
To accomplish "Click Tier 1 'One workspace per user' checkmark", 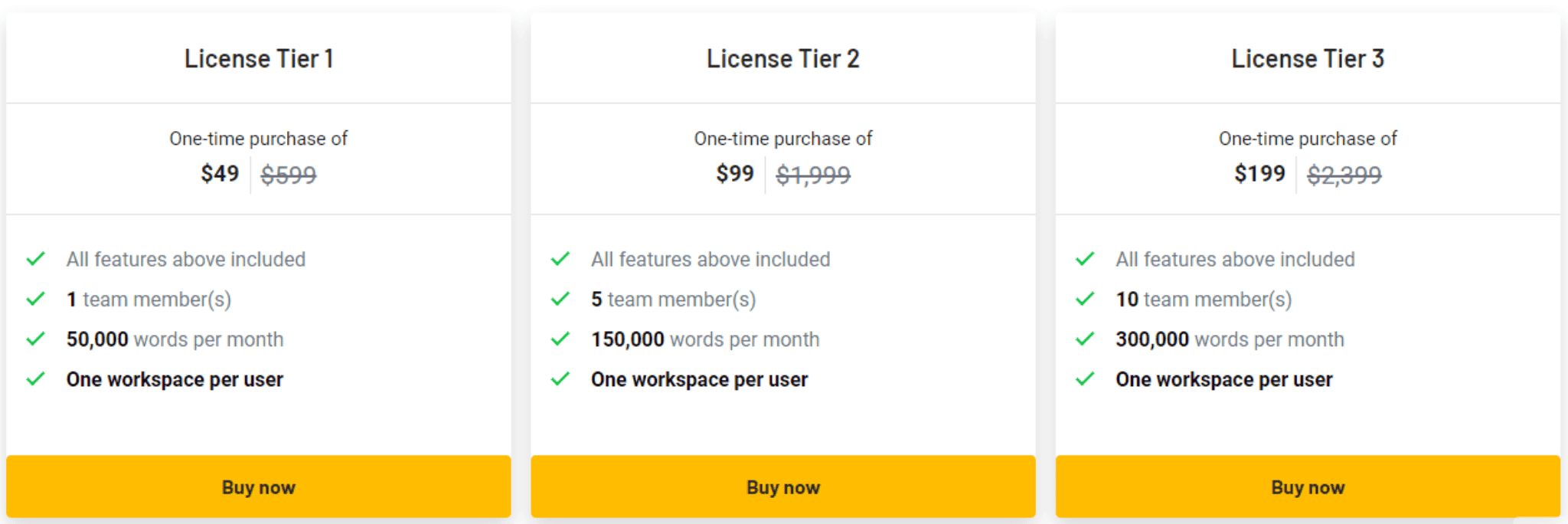I will pos(36,378).
